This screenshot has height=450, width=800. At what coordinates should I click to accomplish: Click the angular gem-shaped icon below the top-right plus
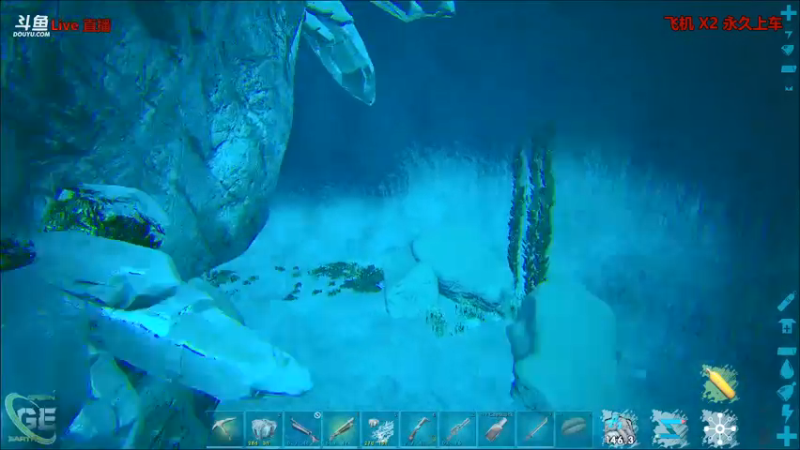[788, 49]
